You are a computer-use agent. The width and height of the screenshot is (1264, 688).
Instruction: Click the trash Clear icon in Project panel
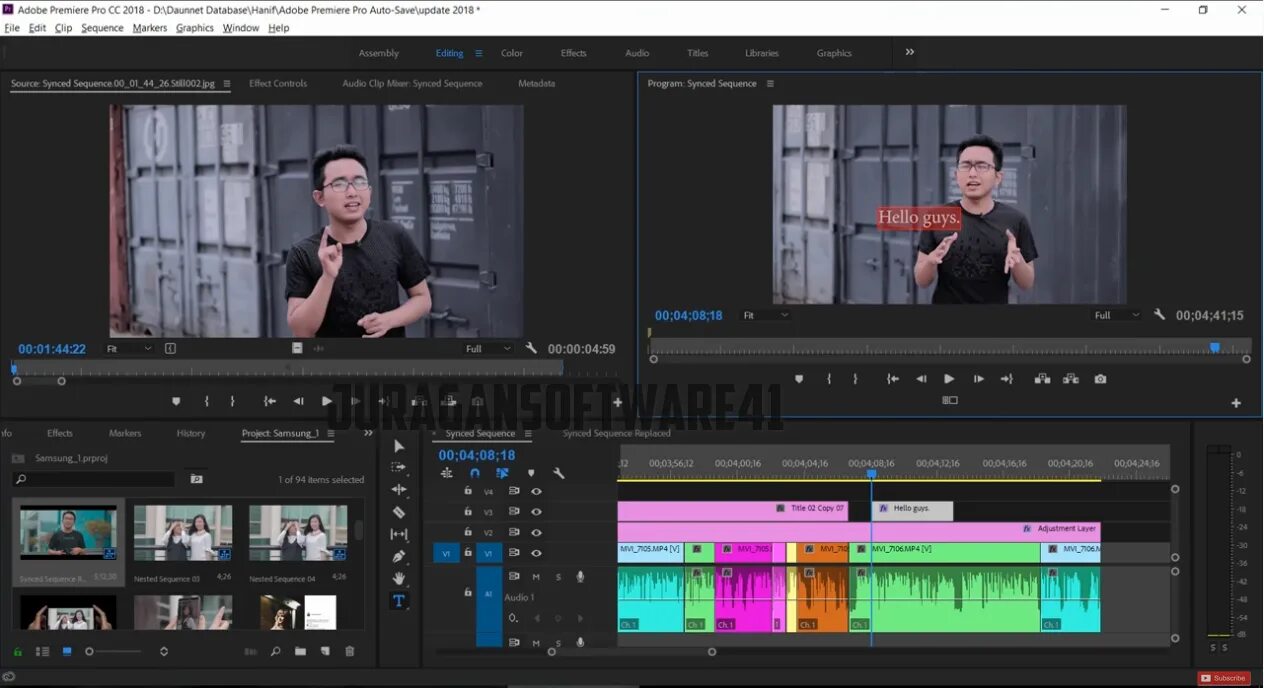pyautogui.click(x=350, y=651)
